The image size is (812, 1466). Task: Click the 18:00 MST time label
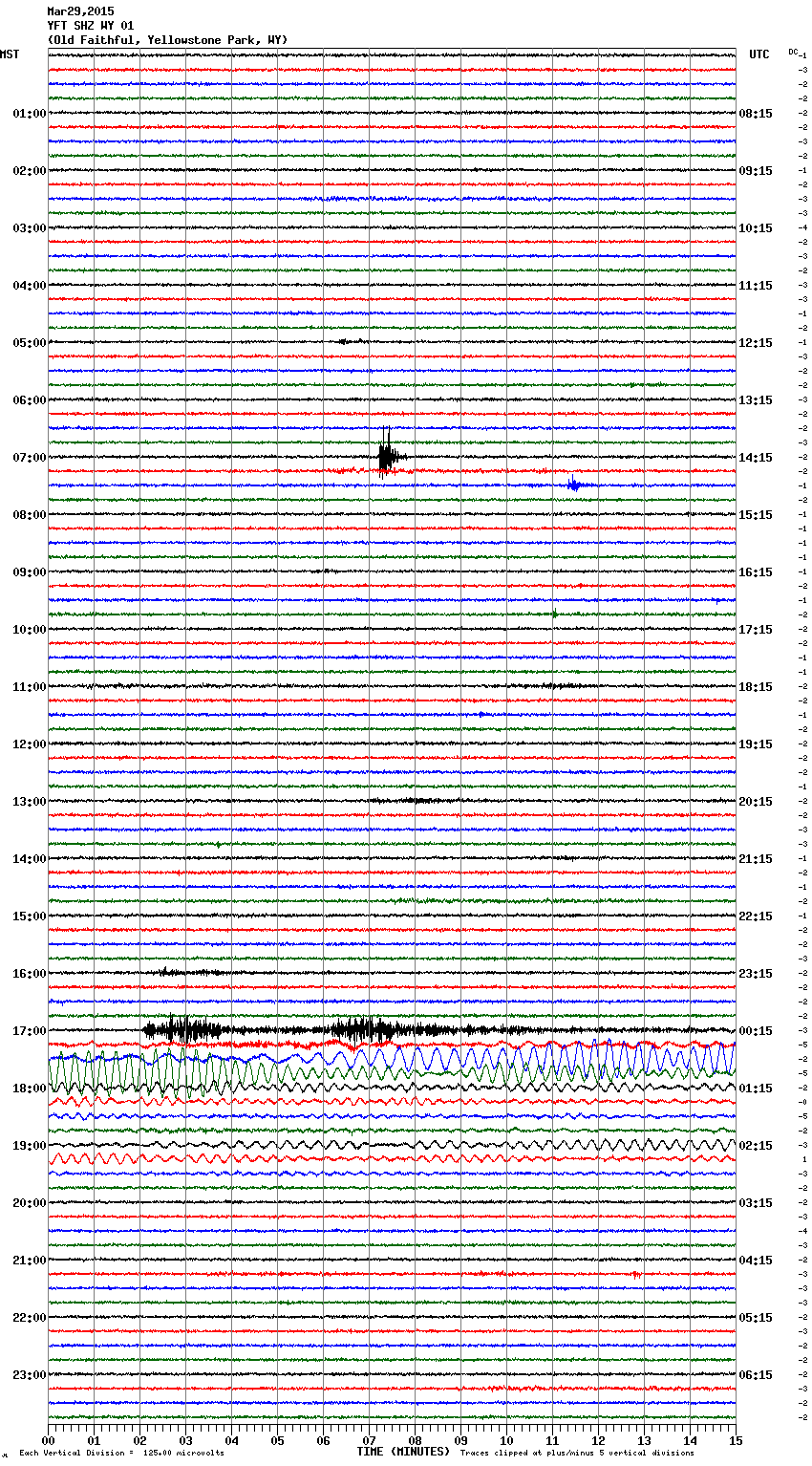[x=30, y=1089]
